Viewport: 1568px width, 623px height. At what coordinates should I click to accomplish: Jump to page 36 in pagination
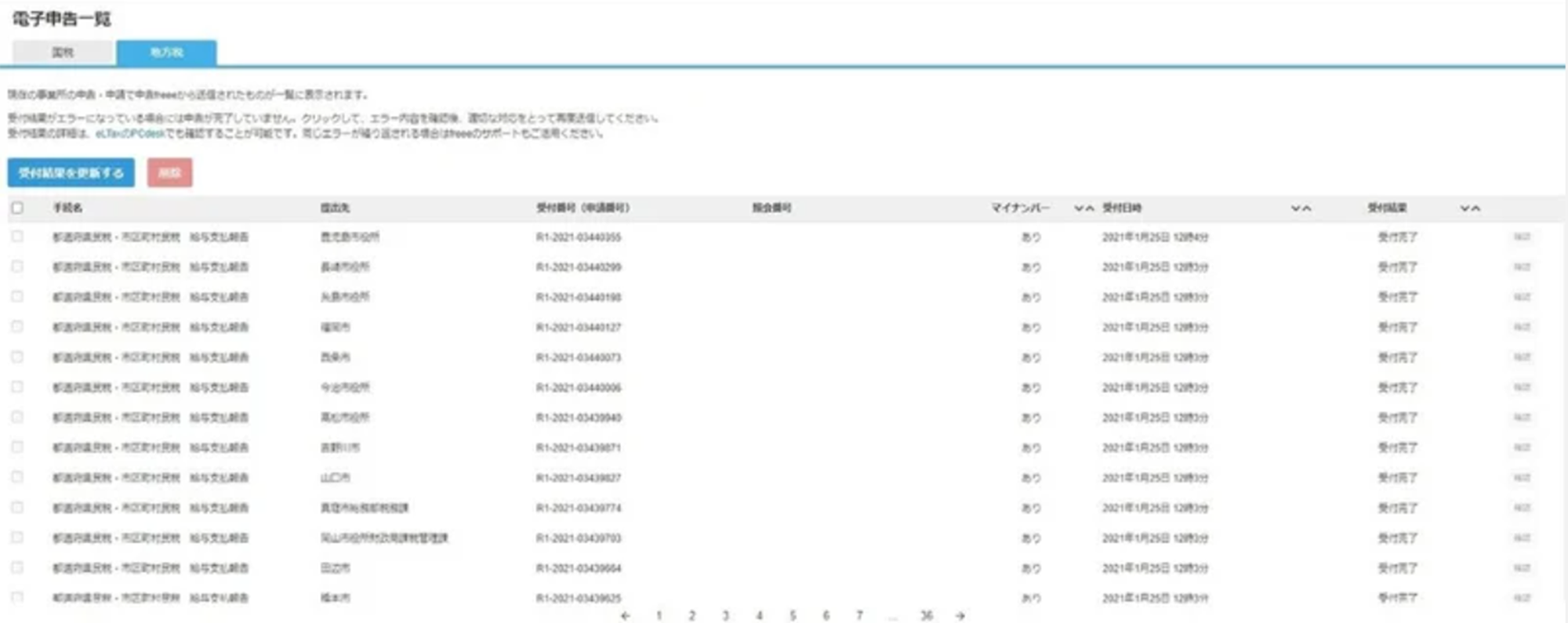927,616
